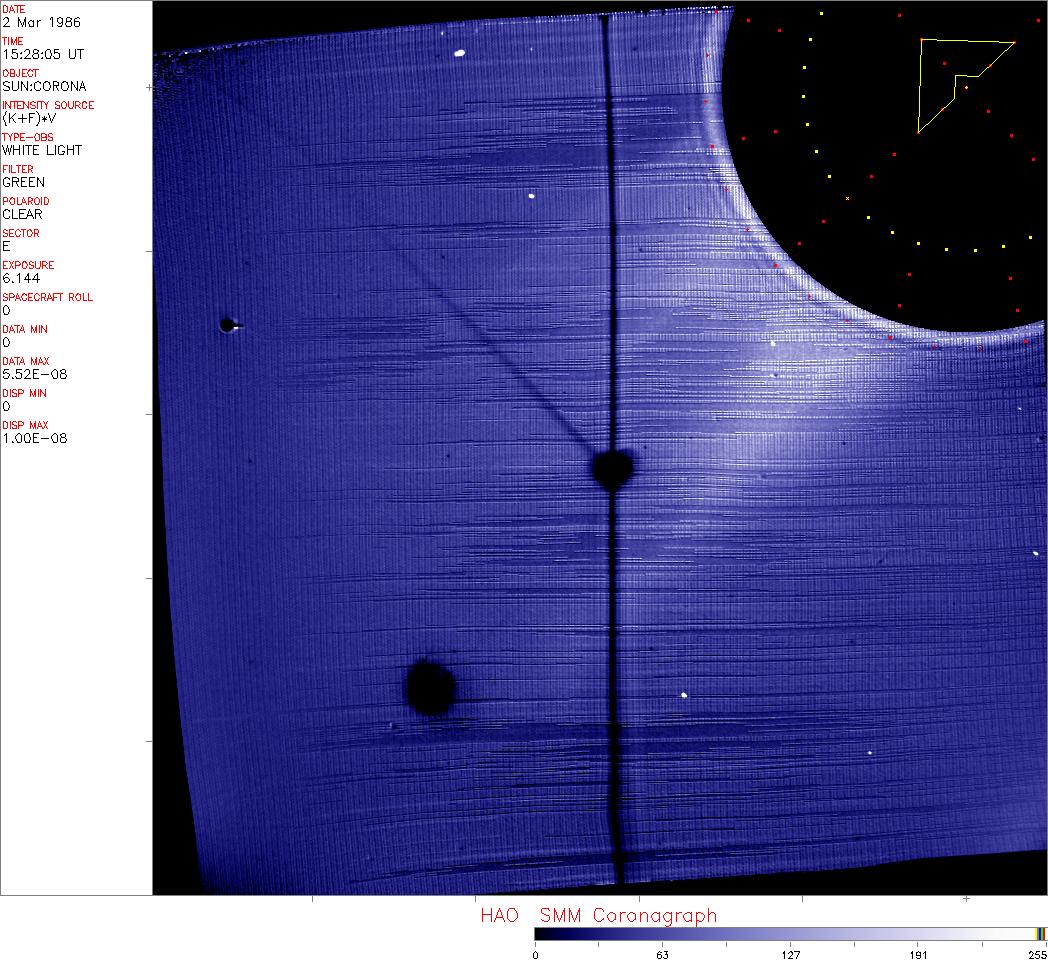Click the FILTER label
1048x960 pixels.
tap(17, 169)
